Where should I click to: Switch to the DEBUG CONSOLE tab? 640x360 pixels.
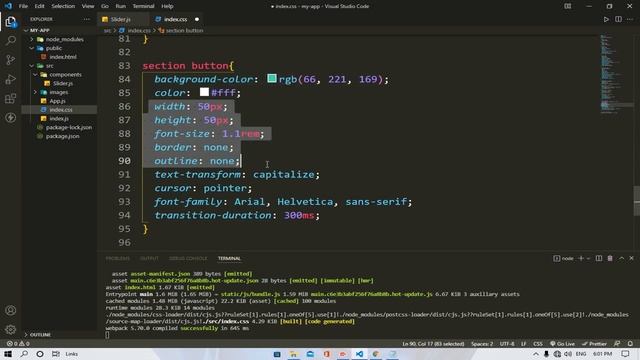point(188,258)
